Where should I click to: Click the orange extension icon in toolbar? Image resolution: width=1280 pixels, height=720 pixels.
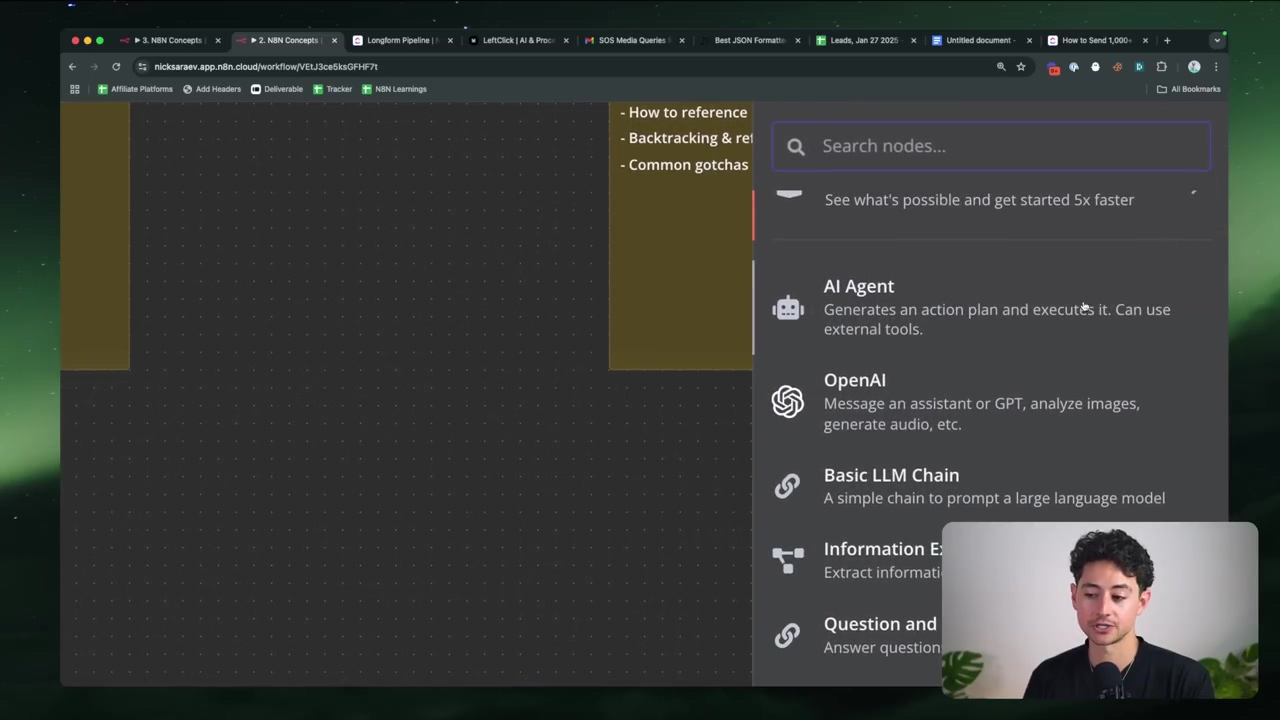(x=1117, y=67)
